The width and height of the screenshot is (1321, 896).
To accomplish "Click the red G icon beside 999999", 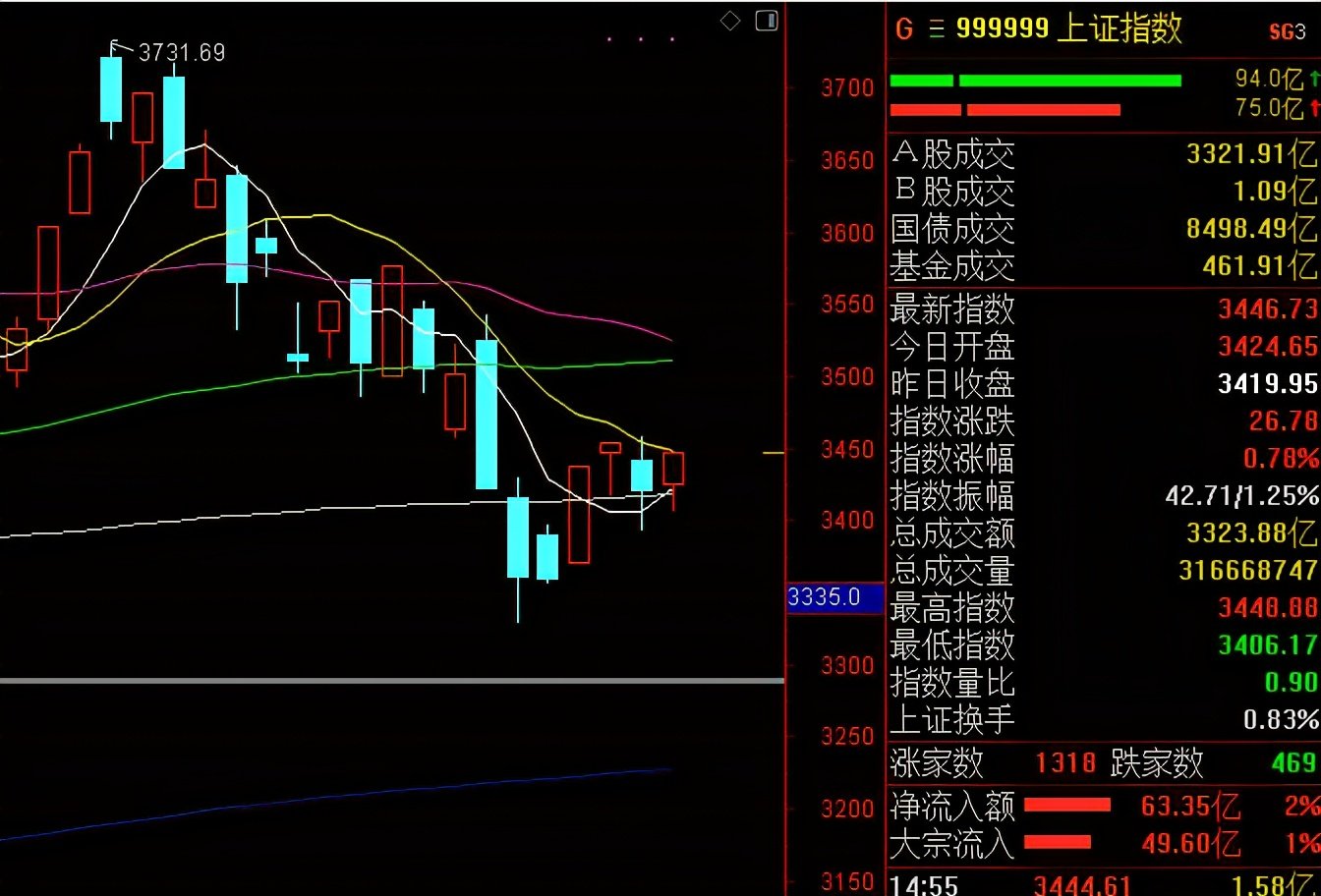I will coord(904,29).
